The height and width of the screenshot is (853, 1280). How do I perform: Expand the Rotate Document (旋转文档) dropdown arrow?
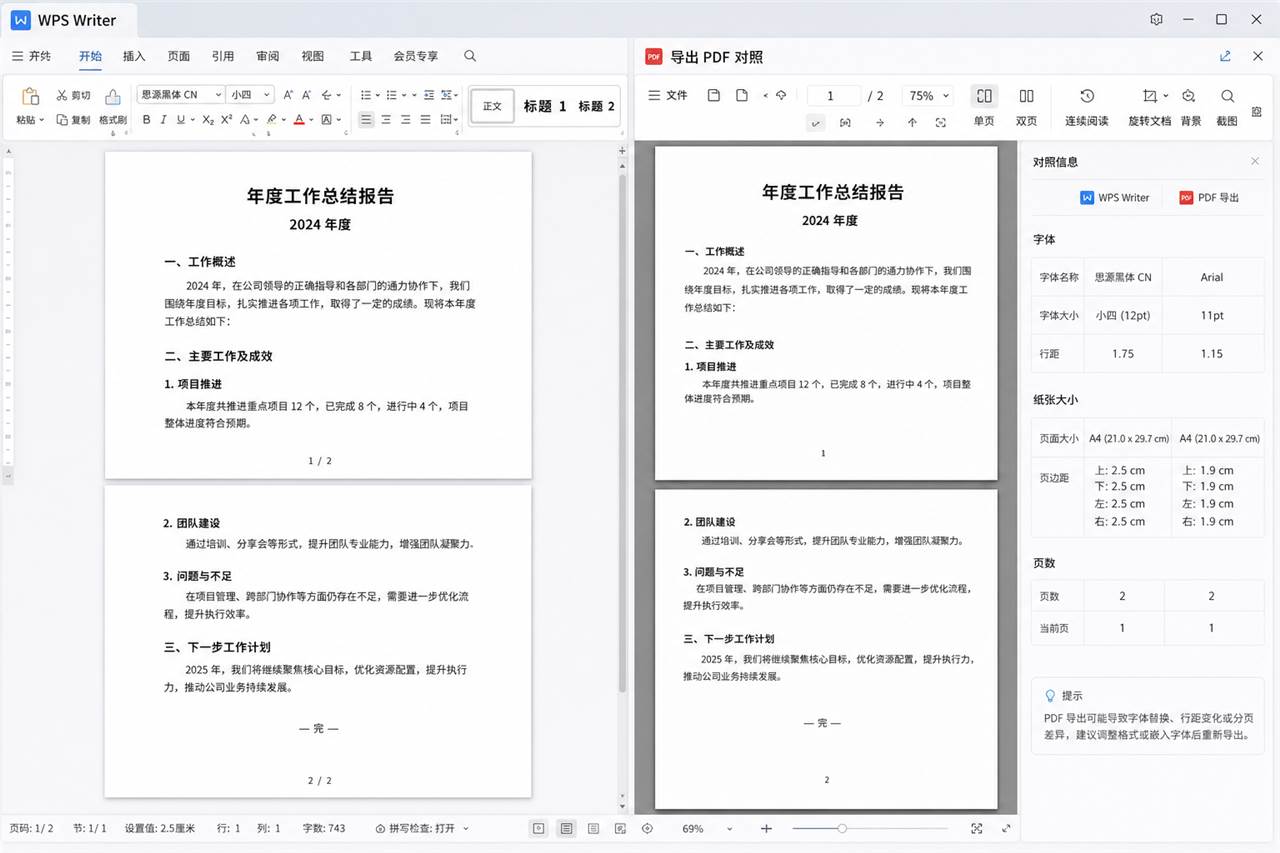pos(1166,96)
